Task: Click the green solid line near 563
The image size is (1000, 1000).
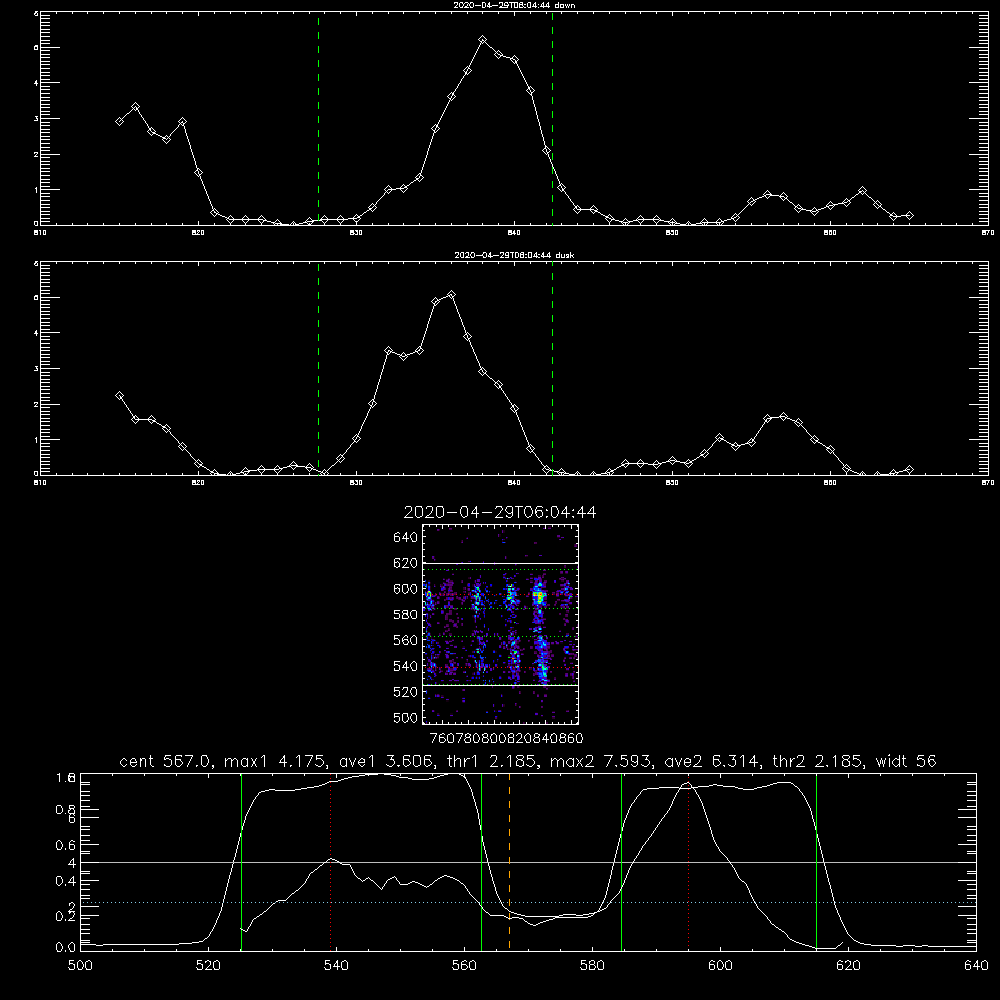Action: [x=482, y=862]
